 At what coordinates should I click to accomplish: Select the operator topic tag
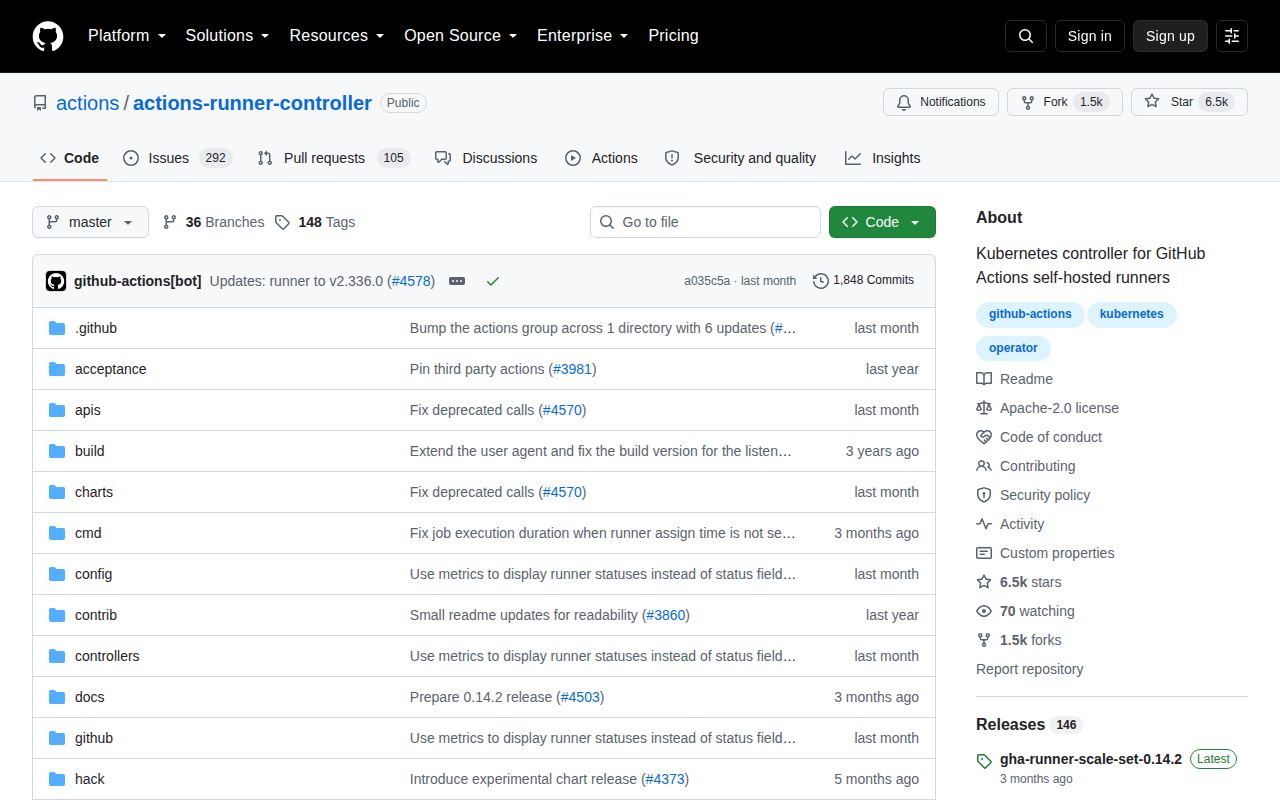[x=1013, y=348]
